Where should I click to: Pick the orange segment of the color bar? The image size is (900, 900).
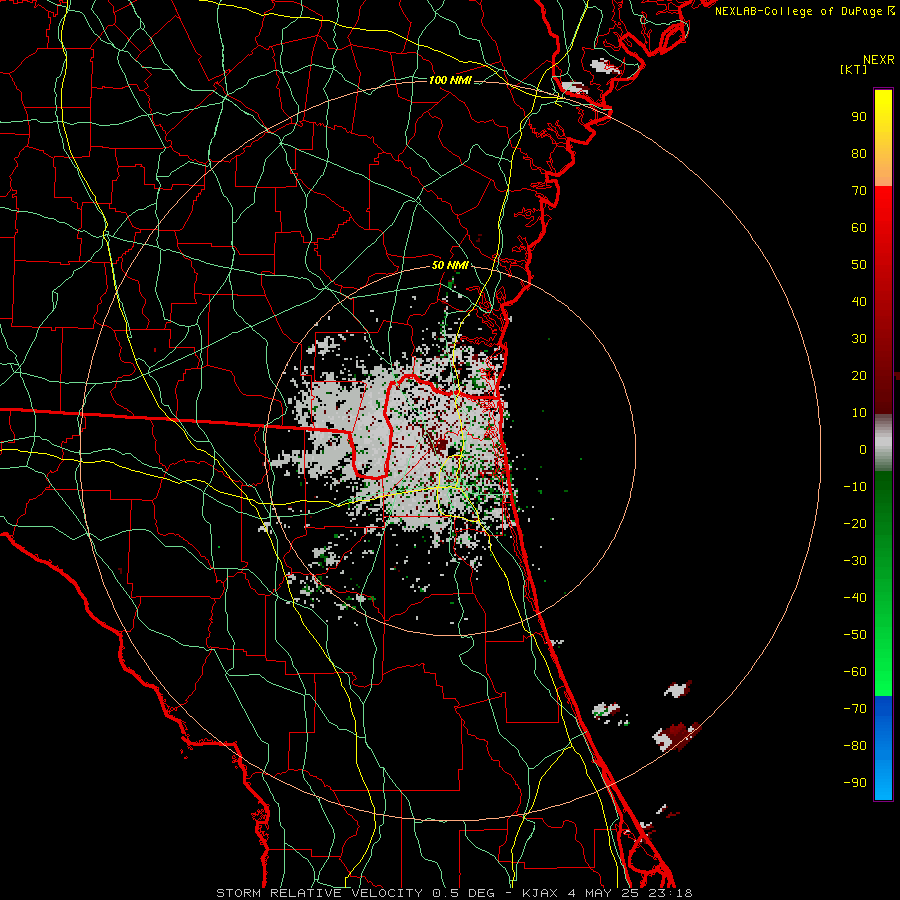click(883, 166)
